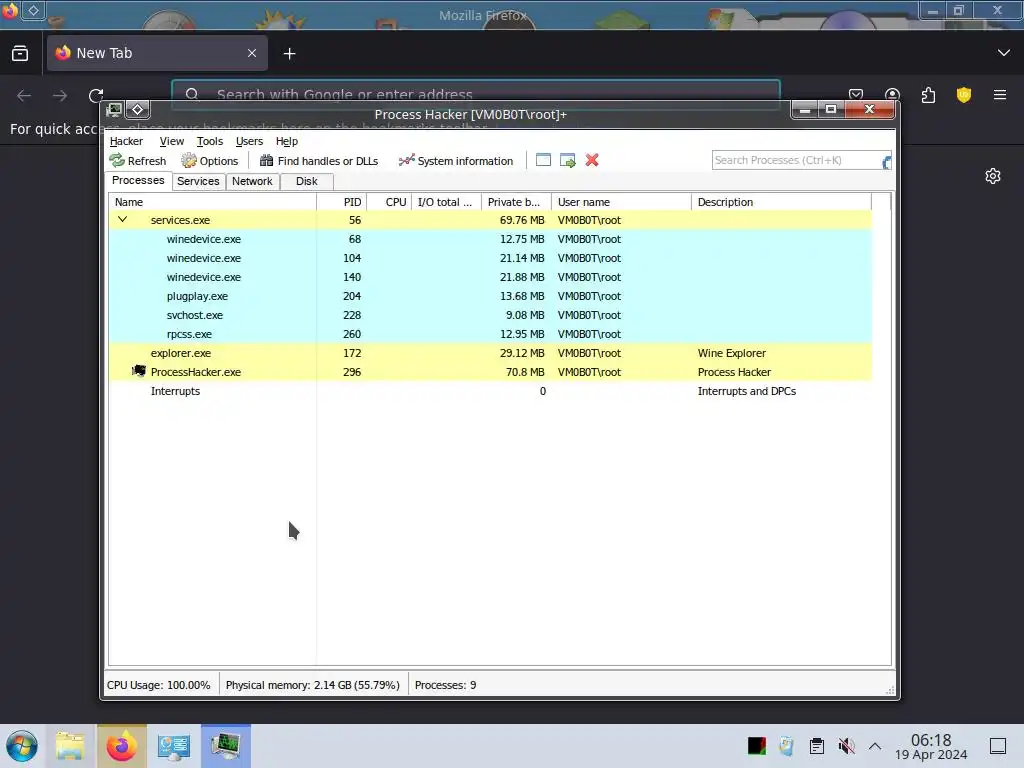Click Physical memory status bar entry
Viewport: 1024px width, 768px height.
(313, 685)
